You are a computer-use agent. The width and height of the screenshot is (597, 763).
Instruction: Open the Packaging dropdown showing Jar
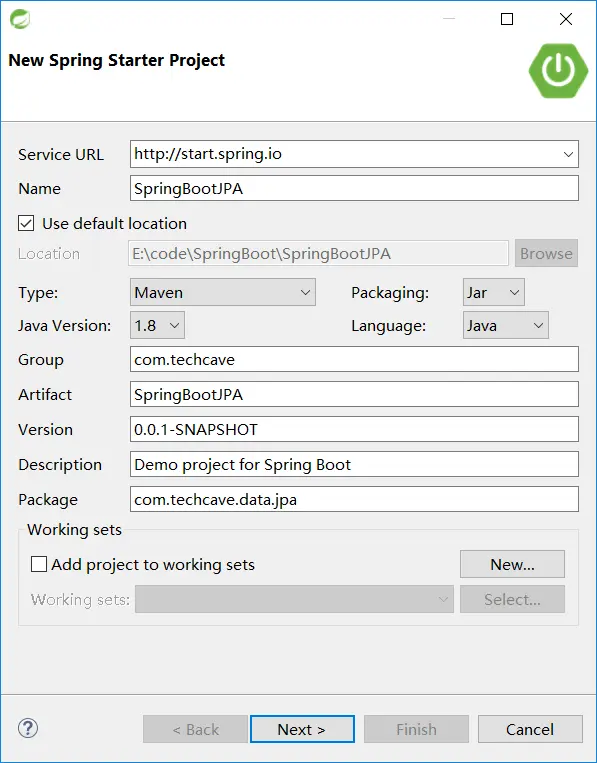point(493,292)
